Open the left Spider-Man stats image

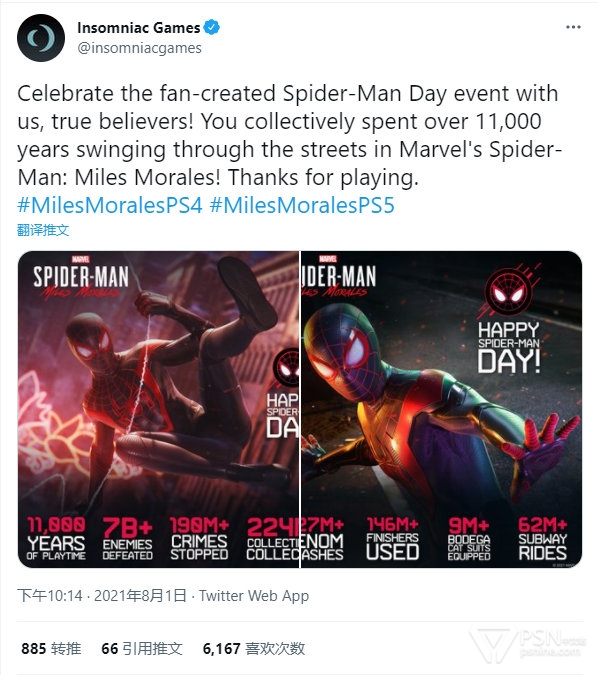coord(158,409)
